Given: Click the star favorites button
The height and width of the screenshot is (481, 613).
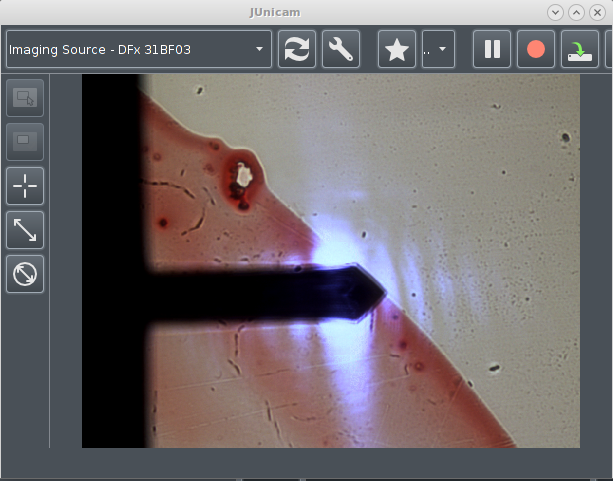Looking at the screenshot, I should (x=397, y=49).
